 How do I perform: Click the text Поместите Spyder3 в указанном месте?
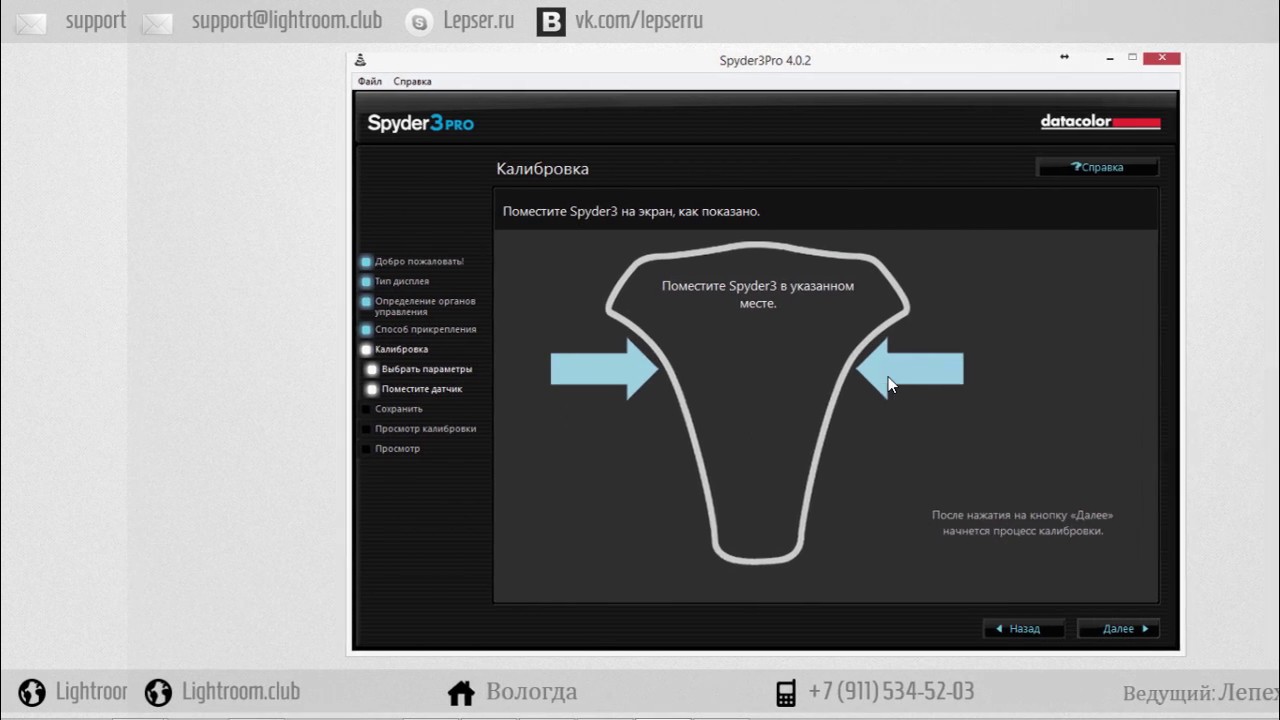pyautogui.click(x=758, y=294)
